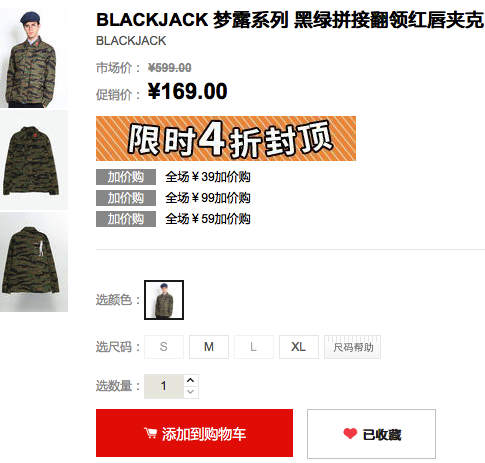The image size is (485, 463).
Task: Select size M
Action: [x=209, y=347]
